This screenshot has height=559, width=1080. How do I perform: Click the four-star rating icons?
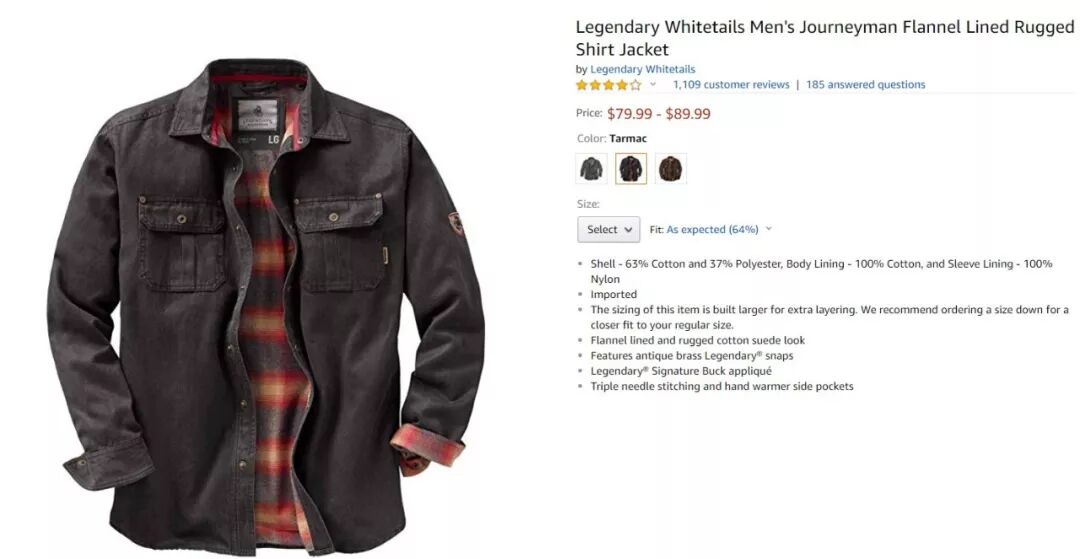click(x=608, y=85)
